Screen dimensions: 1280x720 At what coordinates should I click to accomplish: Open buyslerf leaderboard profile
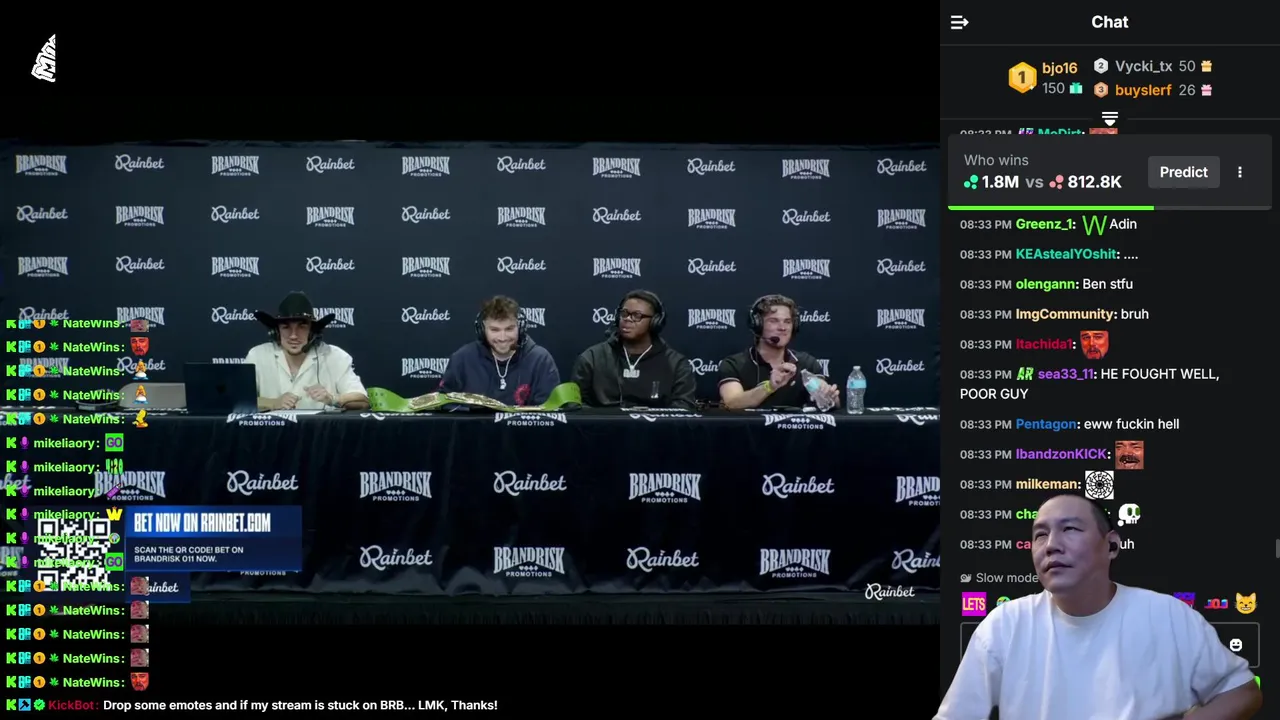(1143, 90)
